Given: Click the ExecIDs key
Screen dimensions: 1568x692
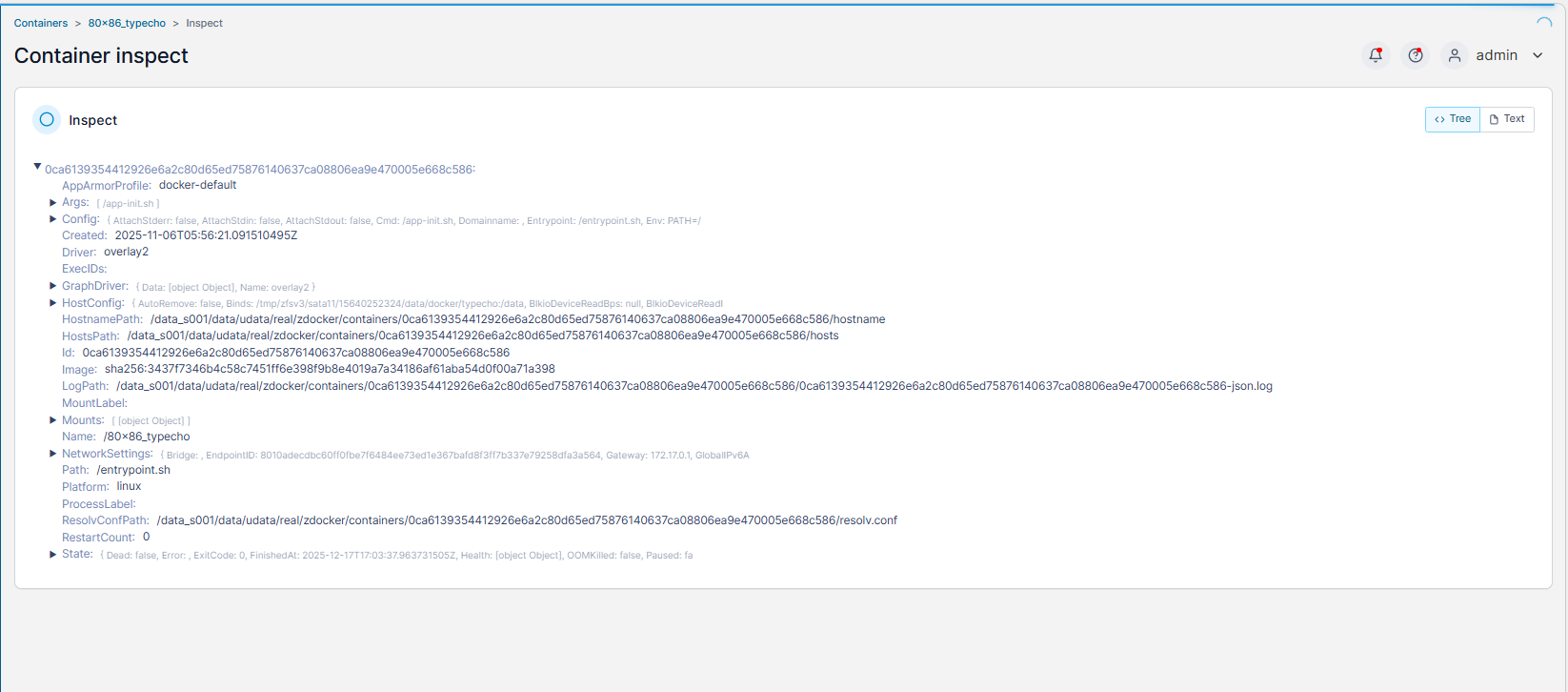Looking at the screenshot, I should [85, 269].
